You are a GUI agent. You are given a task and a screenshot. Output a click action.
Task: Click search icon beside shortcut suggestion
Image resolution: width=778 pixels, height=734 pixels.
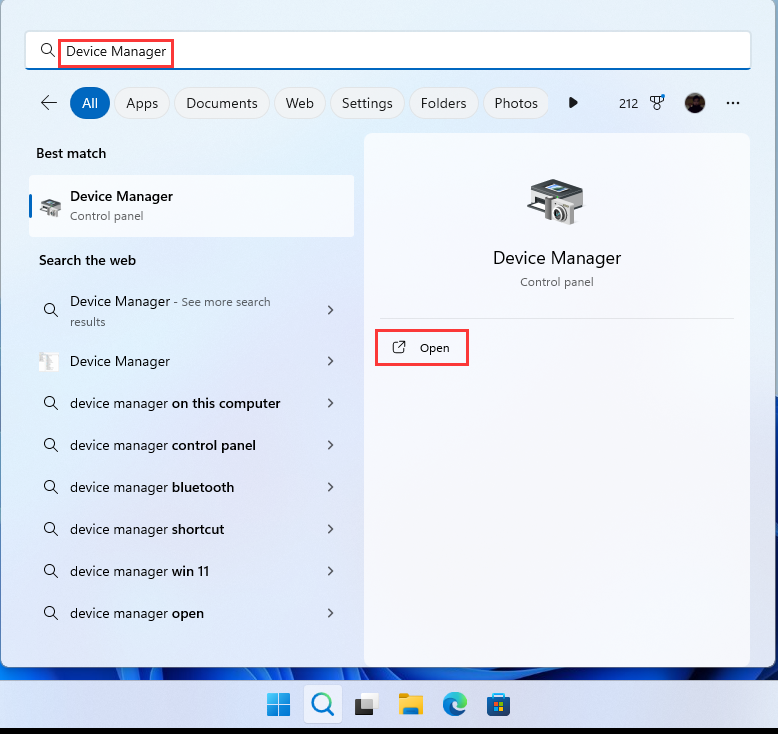51,529
